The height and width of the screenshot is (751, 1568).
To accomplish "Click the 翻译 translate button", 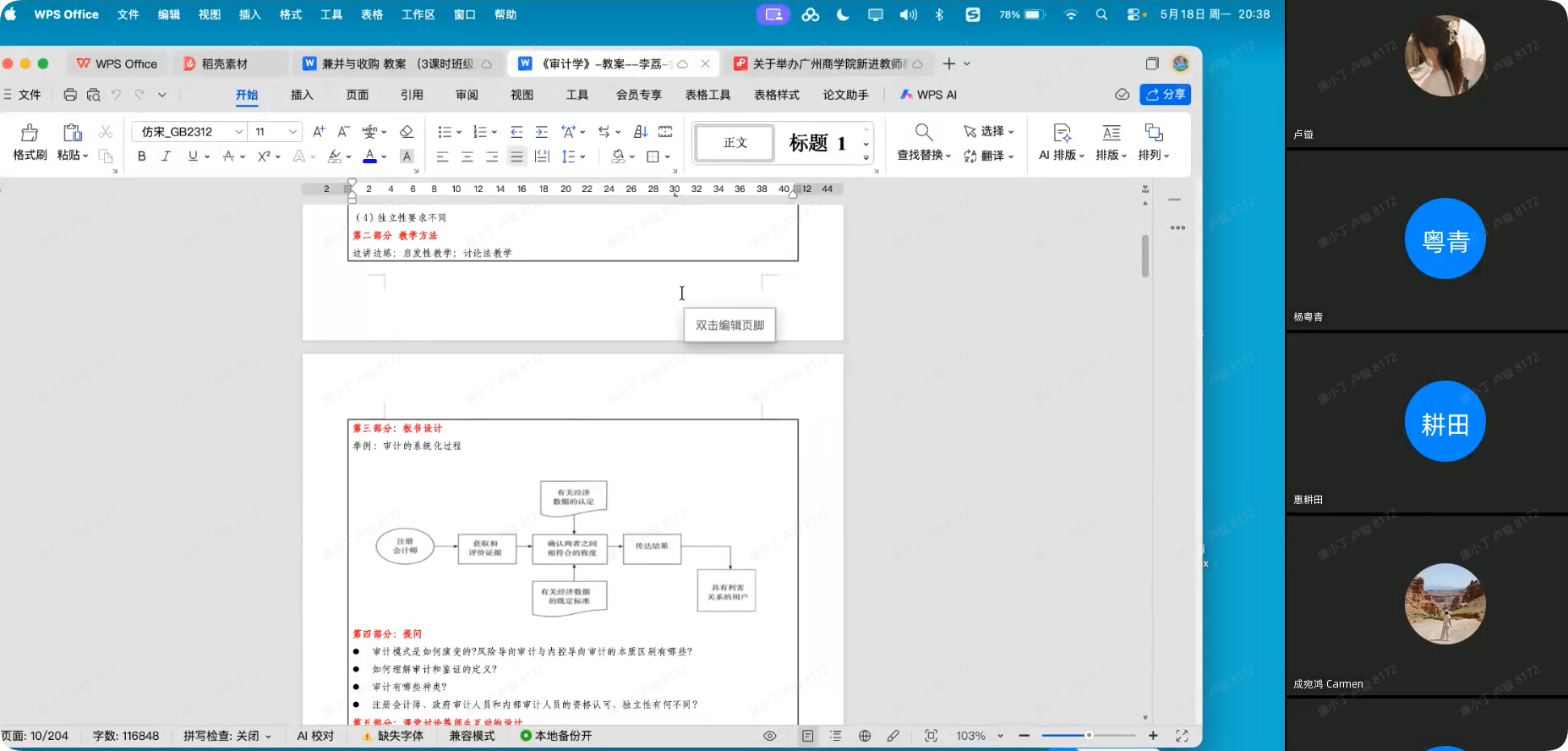I will coord(988,156).
